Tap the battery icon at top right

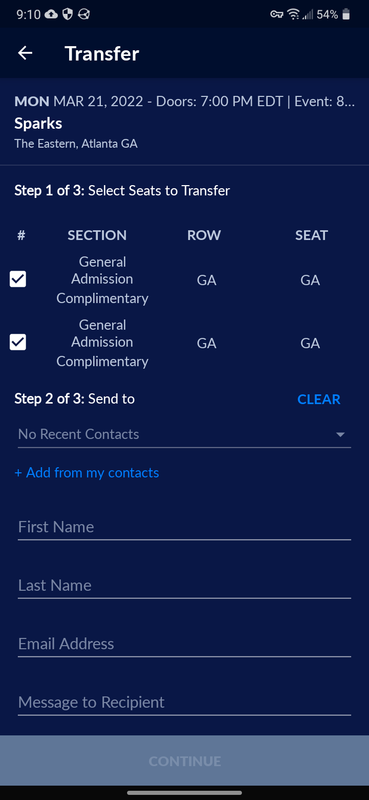[346, 14]
